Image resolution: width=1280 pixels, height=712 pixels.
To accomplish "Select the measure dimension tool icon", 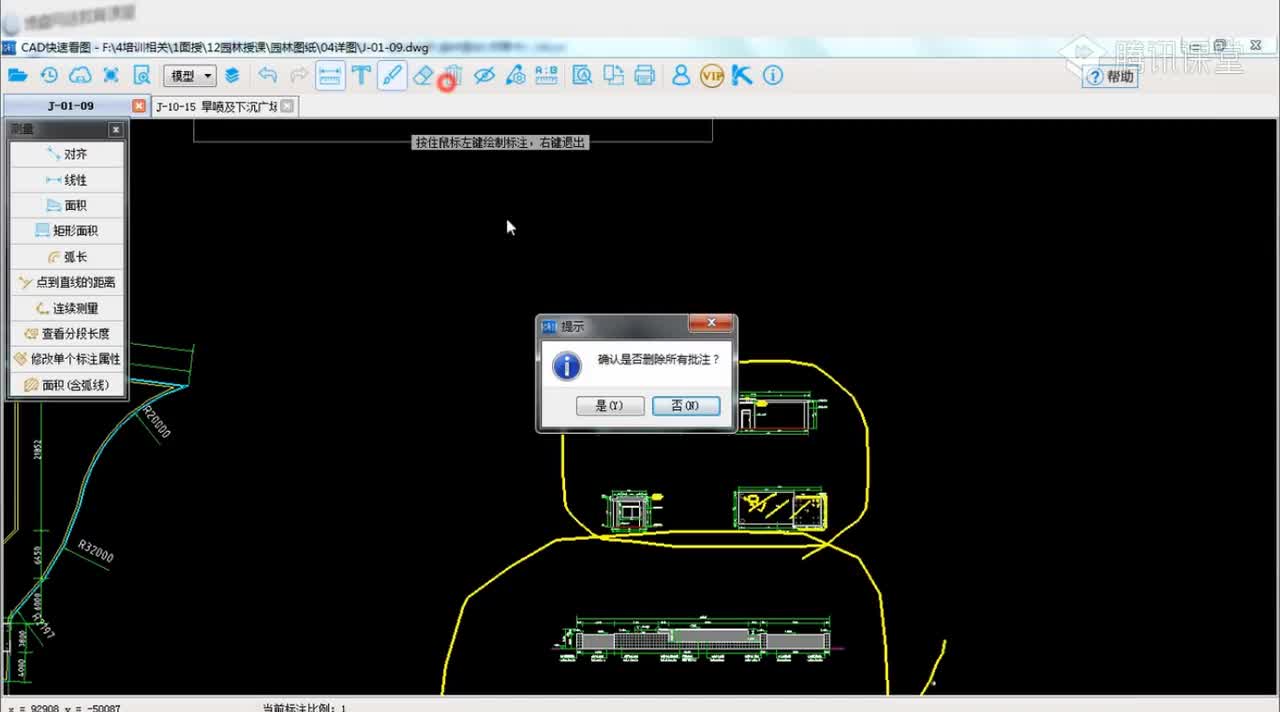I will click(x=330, y=75).
